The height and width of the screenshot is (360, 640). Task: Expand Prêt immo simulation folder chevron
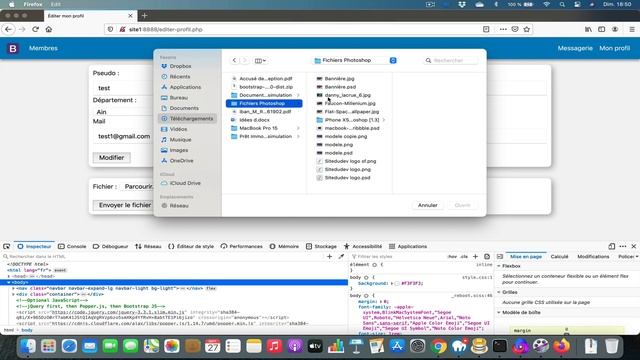[x=298, y=137]
